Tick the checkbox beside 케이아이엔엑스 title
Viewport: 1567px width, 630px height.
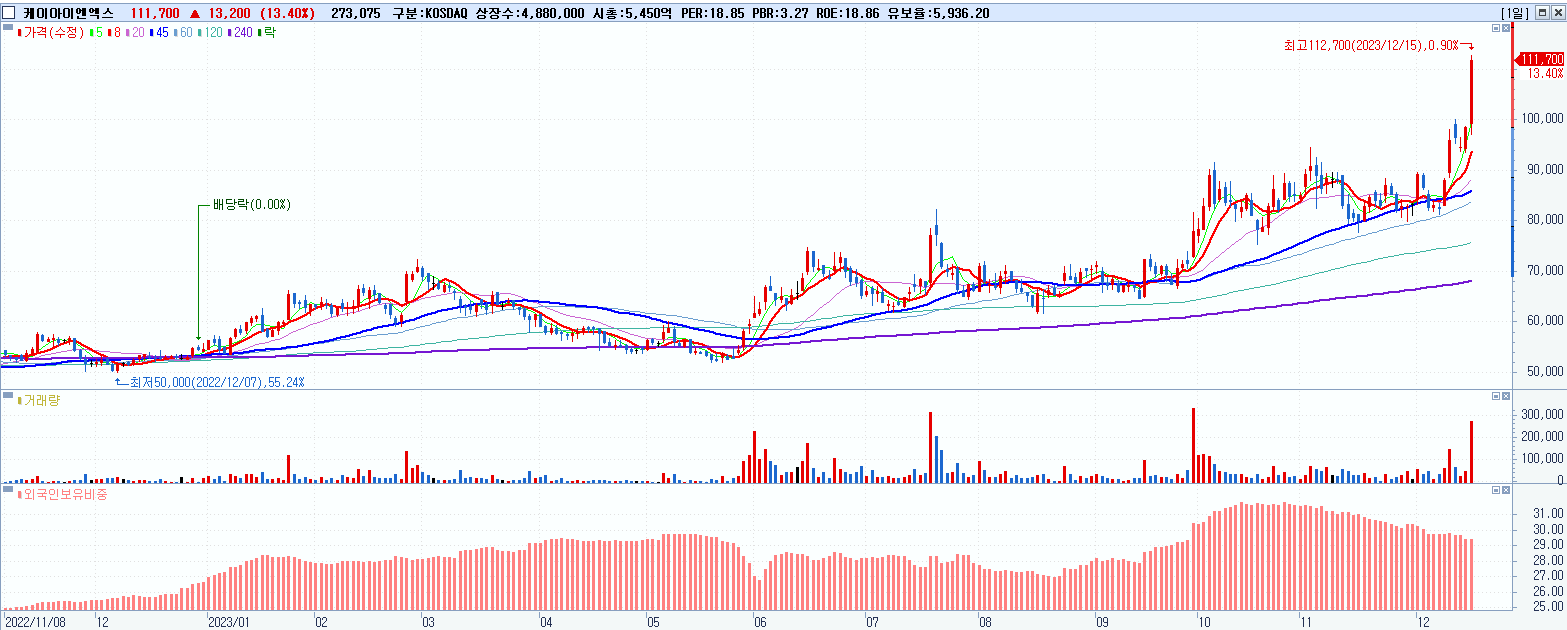pyautogui.click(x=9, y=13)
